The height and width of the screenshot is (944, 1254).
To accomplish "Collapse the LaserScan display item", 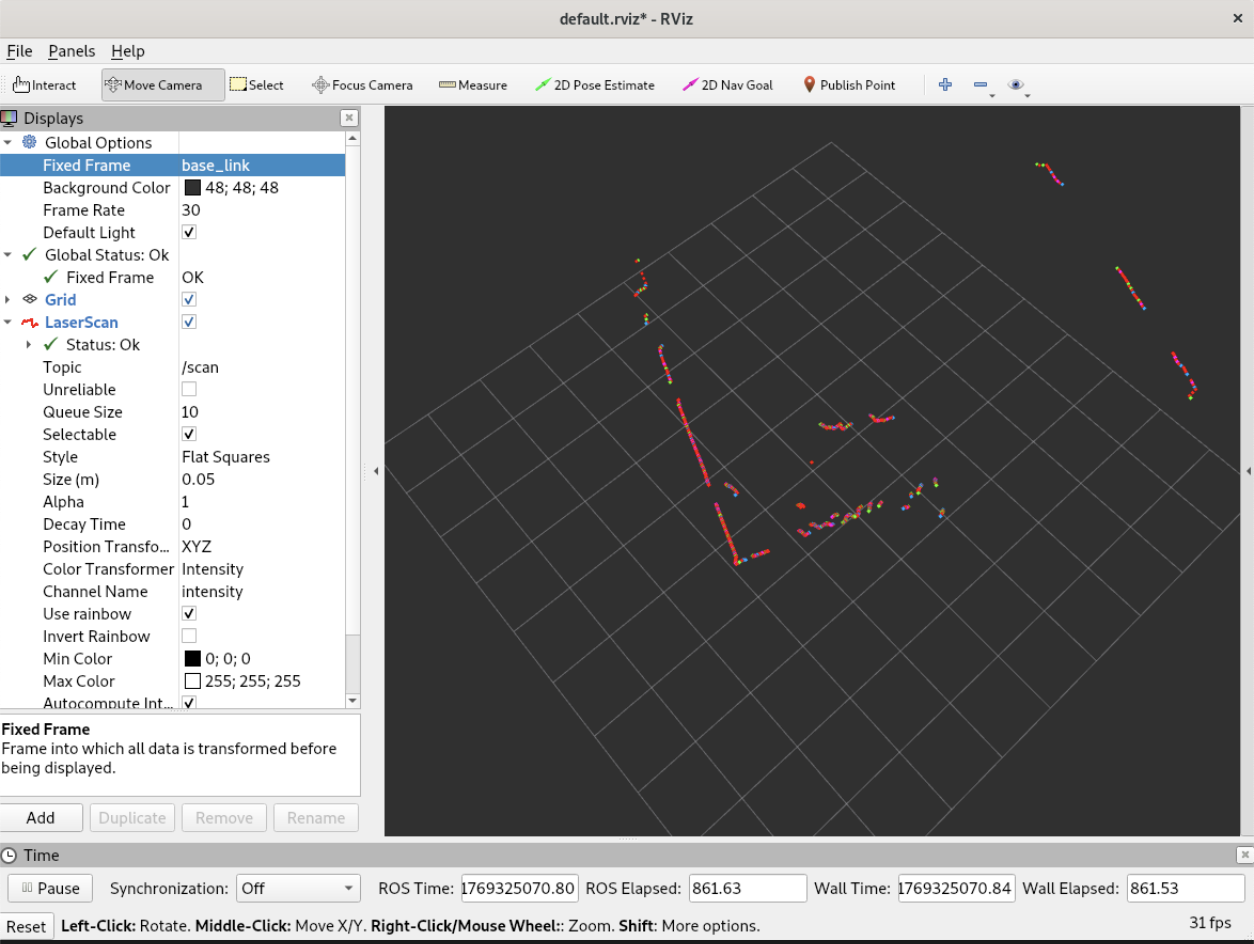I will (x=8, y=322).
